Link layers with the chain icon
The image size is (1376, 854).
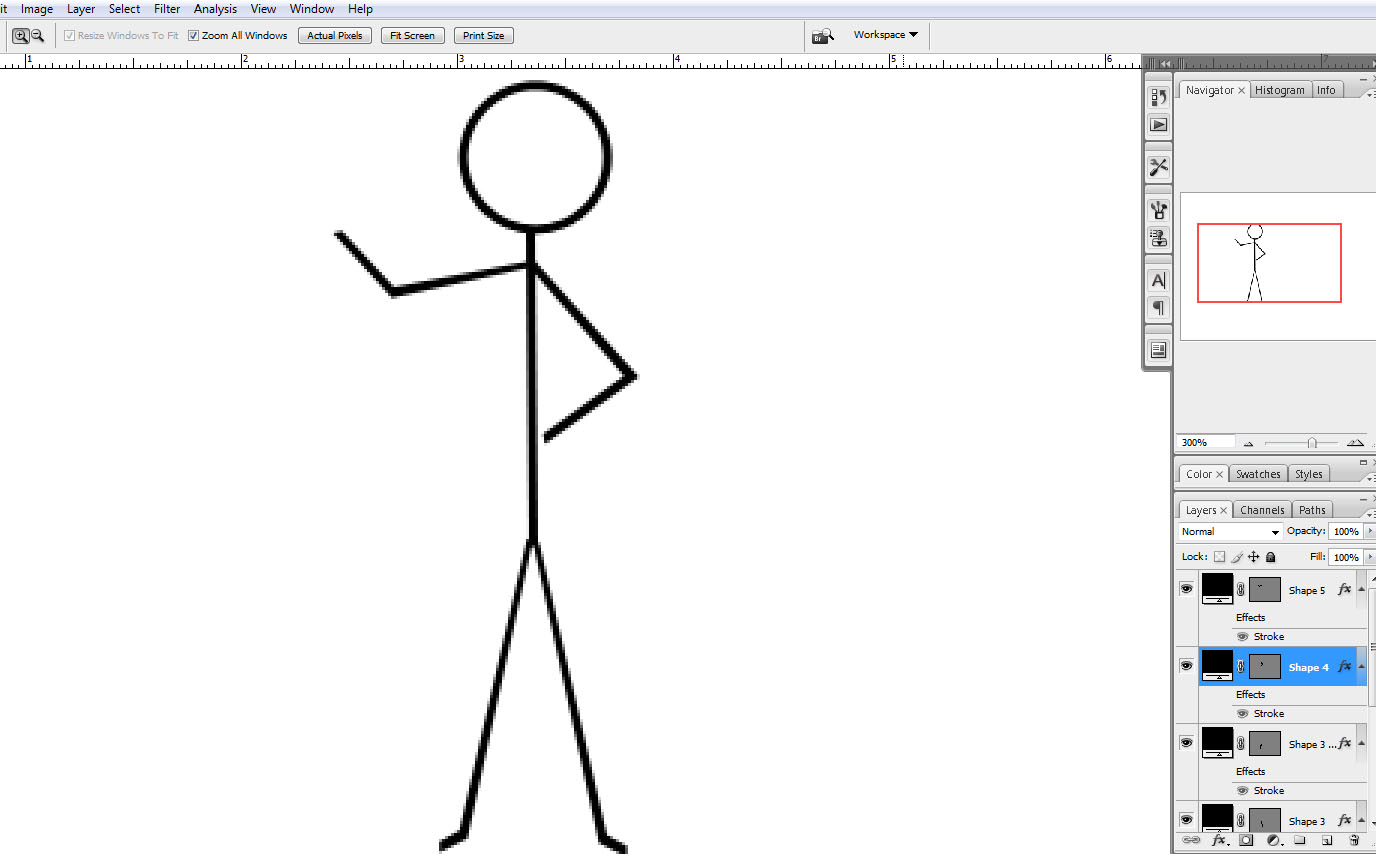click(x=1191, y=841)
